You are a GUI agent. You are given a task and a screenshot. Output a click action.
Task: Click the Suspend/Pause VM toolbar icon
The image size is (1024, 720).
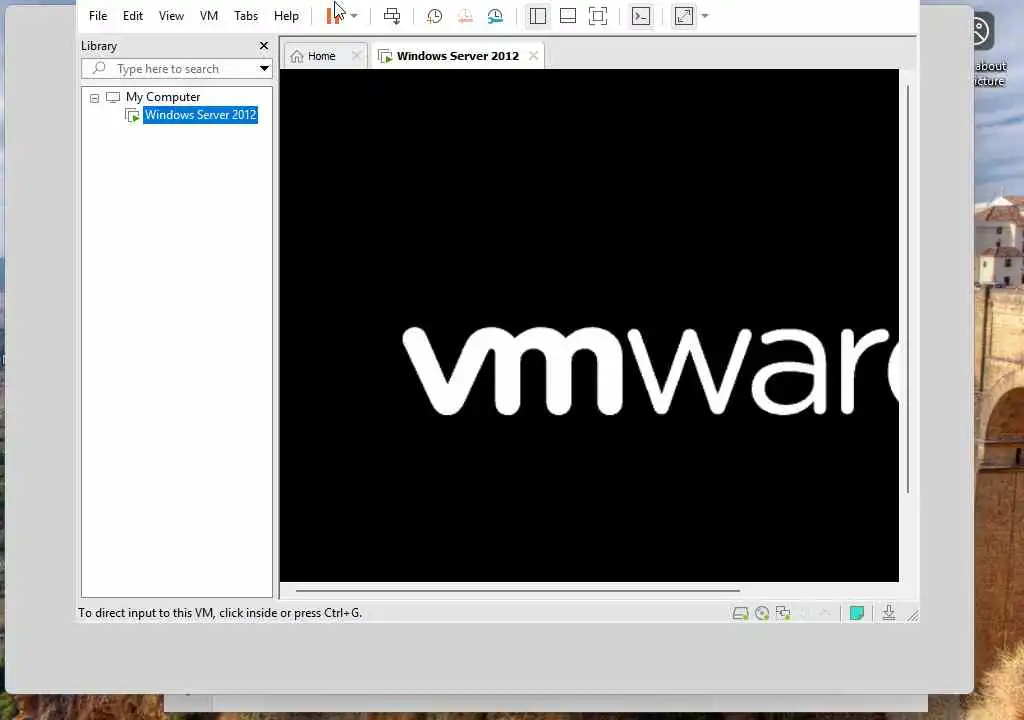tap(333, 16)
